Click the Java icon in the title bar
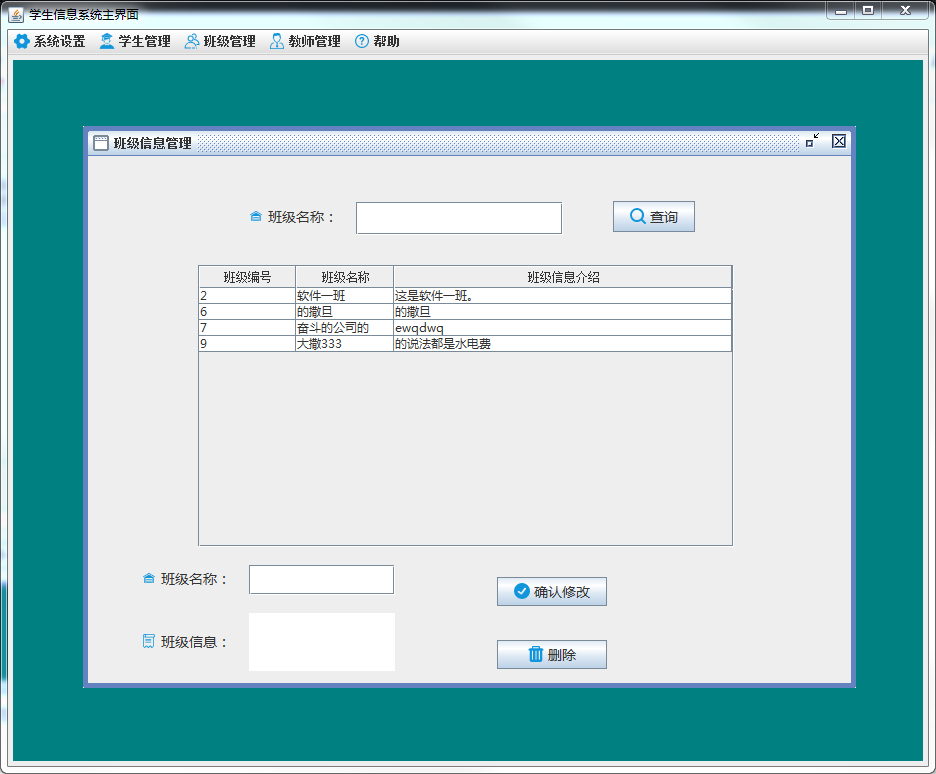The image size is (936, 774). coord(16,14)
